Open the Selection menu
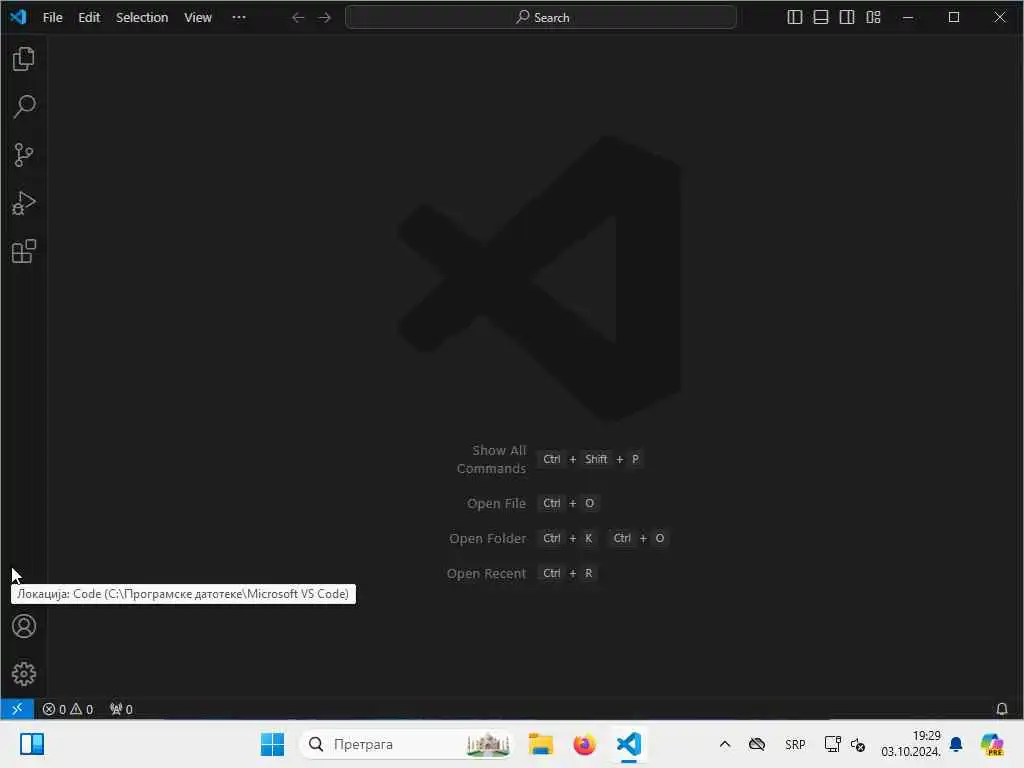Screen dimensions: 1024x768 pos(142,18)
